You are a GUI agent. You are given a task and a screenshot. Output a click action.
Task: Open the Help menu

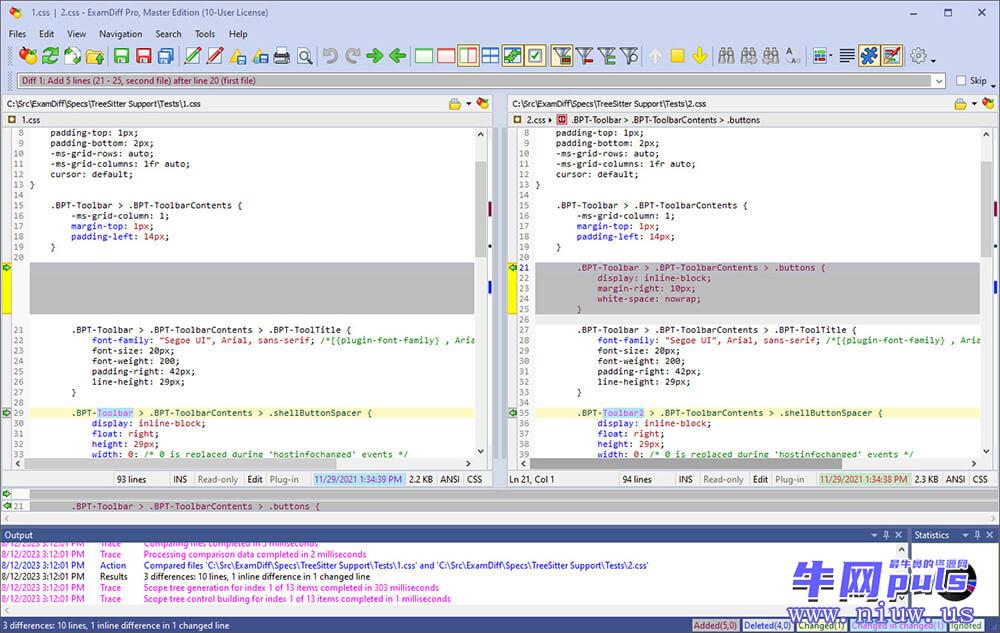pos(238,34)
